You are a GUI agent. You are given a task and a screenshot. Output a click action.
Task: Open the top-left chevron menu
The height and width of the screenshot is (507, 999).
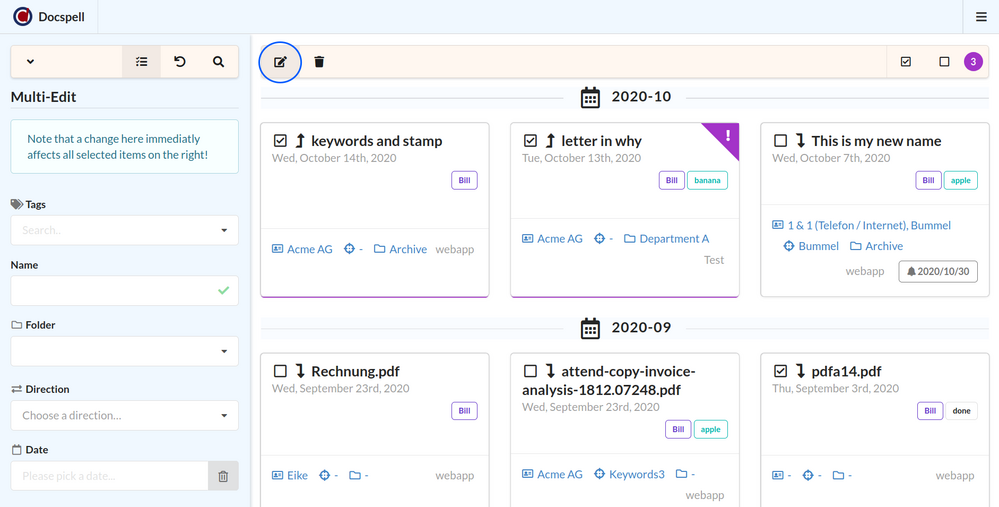coord(30,62)
